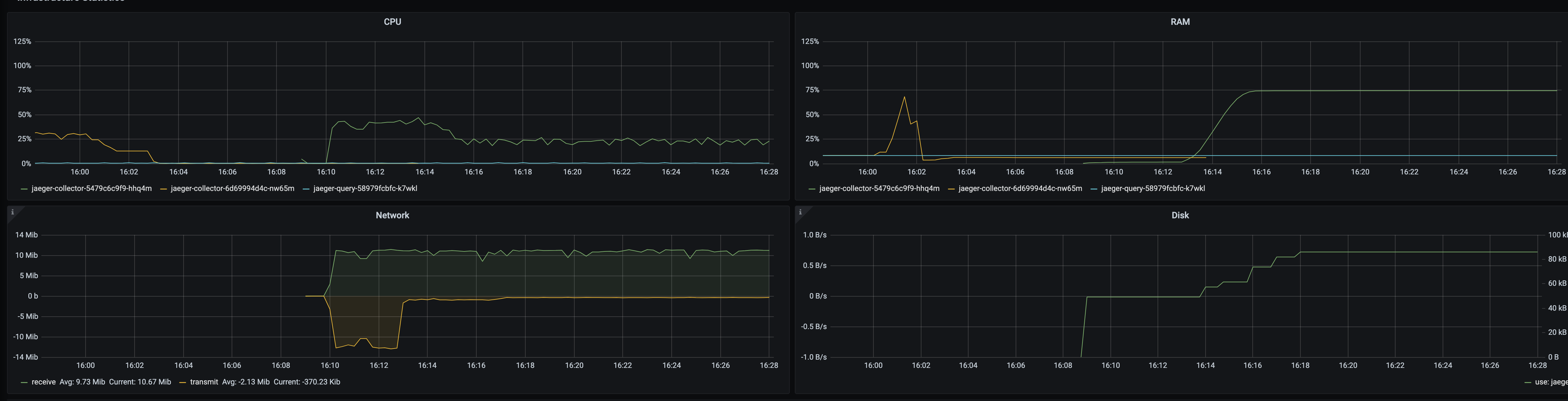Click the Disk panel info icon
The image size is (1568, 401).
[800, 212]
